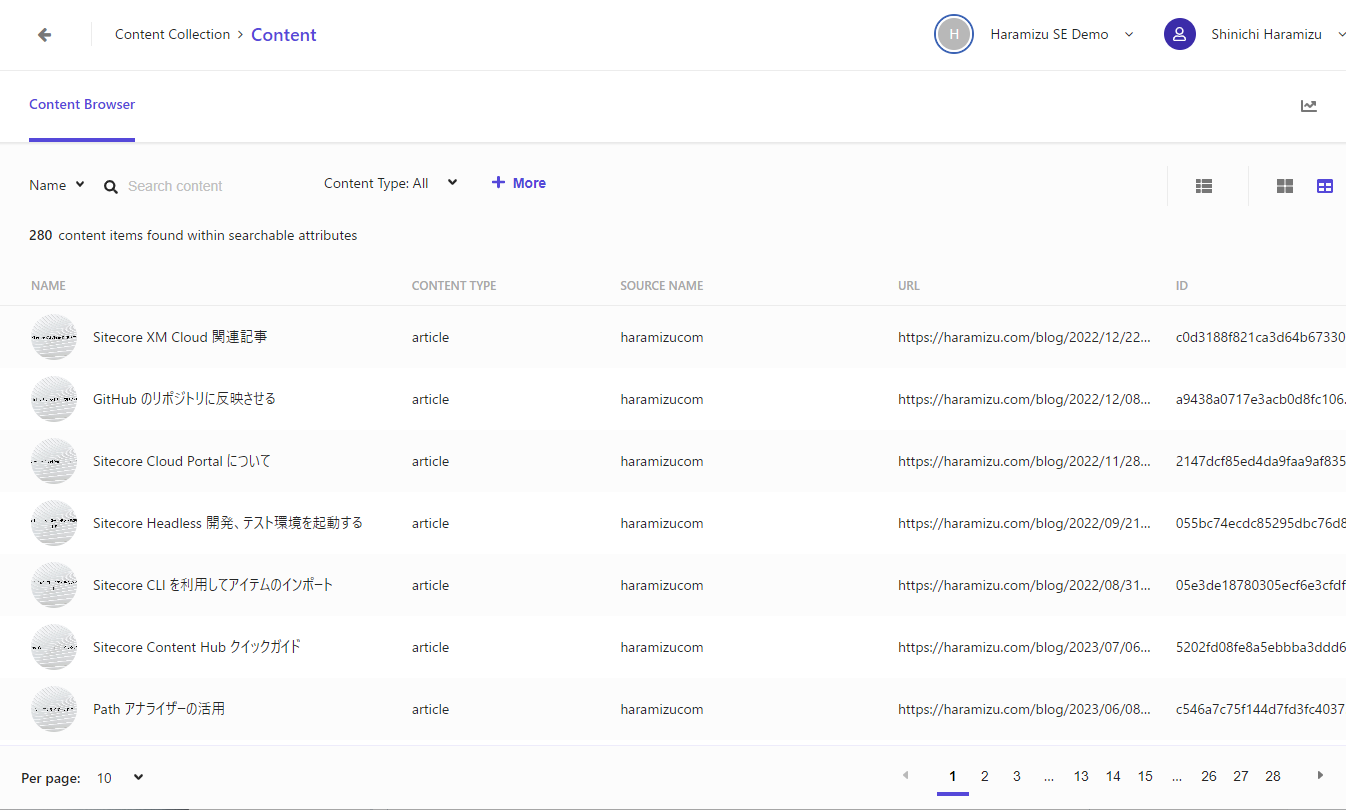1346x810 pixels.
Task: Click the 280 content items found text
Action: pos(193,236)
